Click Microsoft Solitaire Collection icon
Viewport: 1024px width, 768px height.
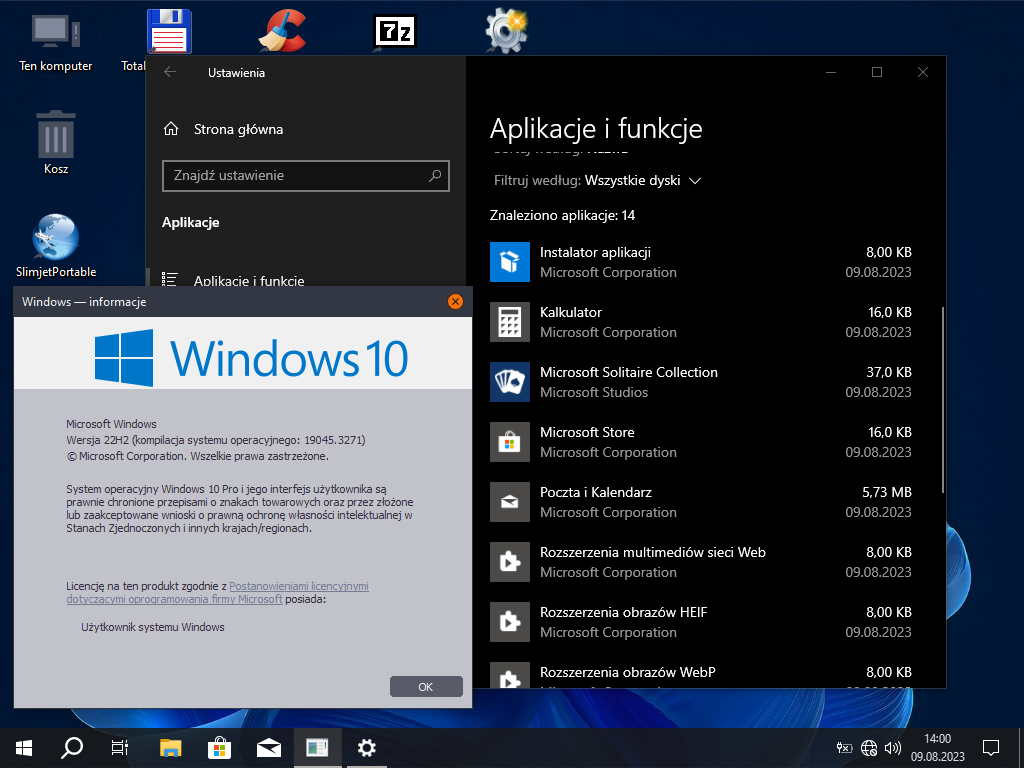509,382
